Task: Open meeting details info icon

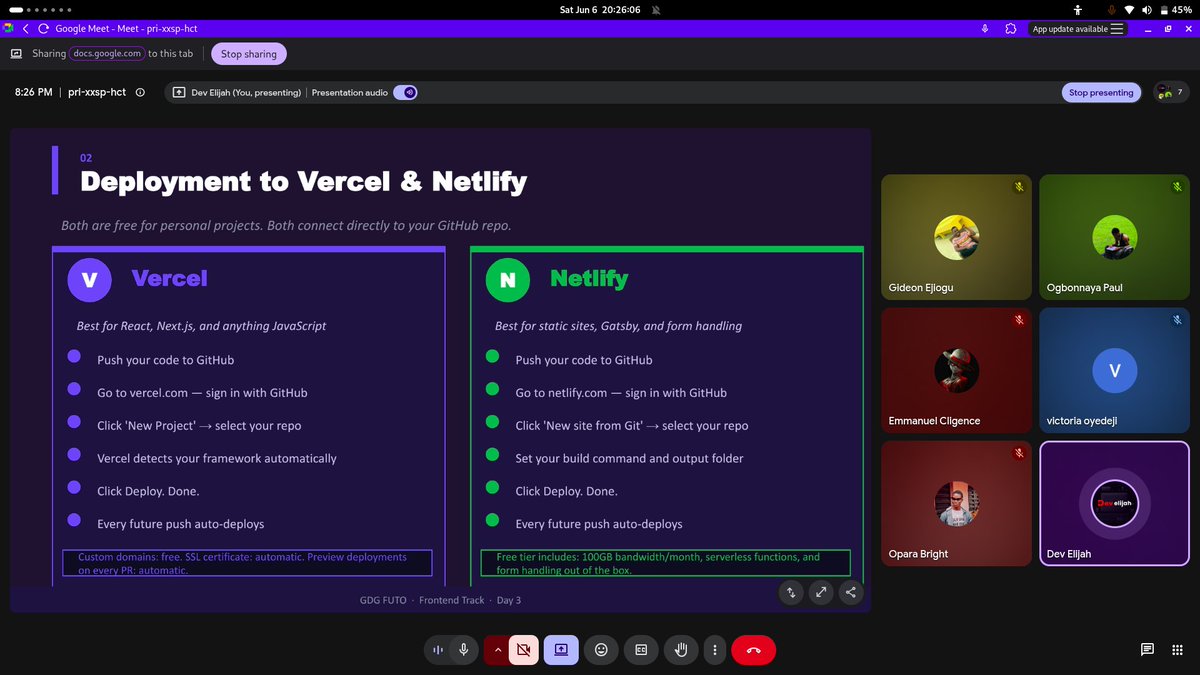Action: tap(140, 92)
